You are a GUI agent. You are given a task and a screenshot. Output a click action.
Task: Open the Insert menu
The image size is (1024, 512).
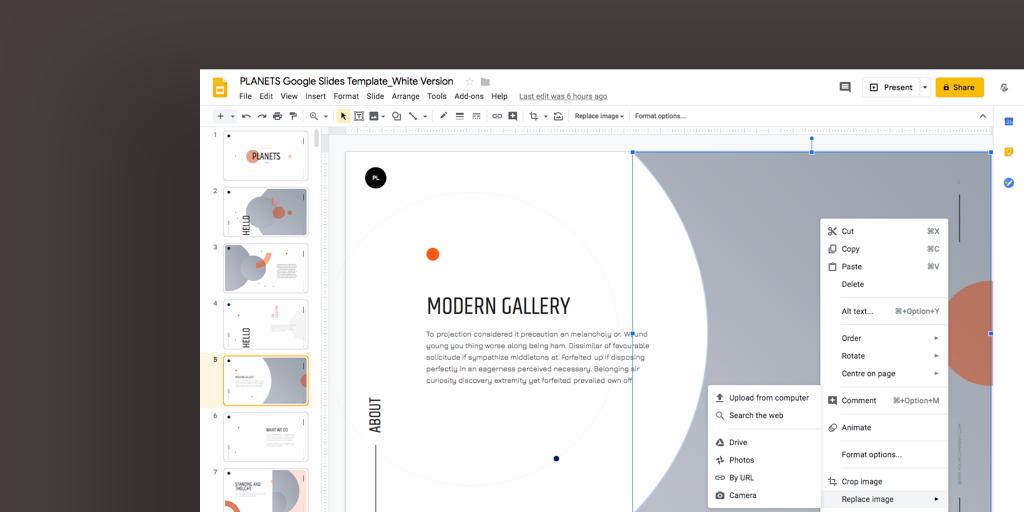[x=315, y=97]
